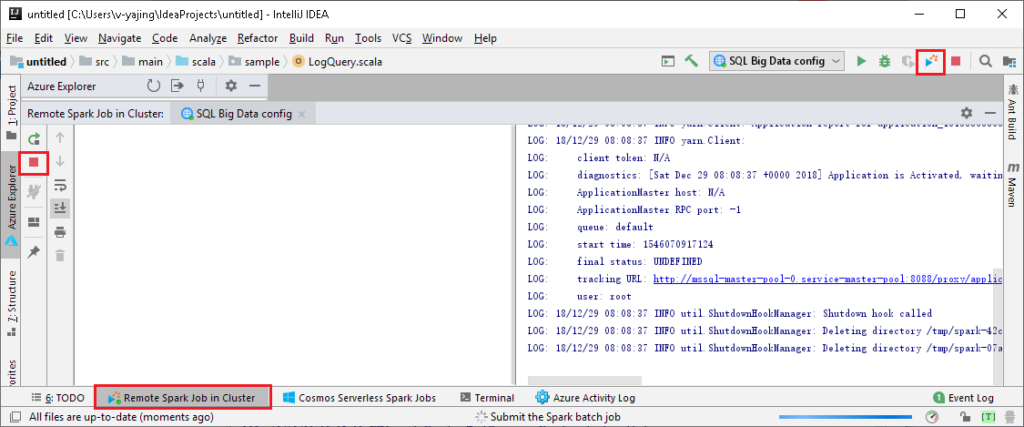Start debugging with the bug icon

click(884, 62)
